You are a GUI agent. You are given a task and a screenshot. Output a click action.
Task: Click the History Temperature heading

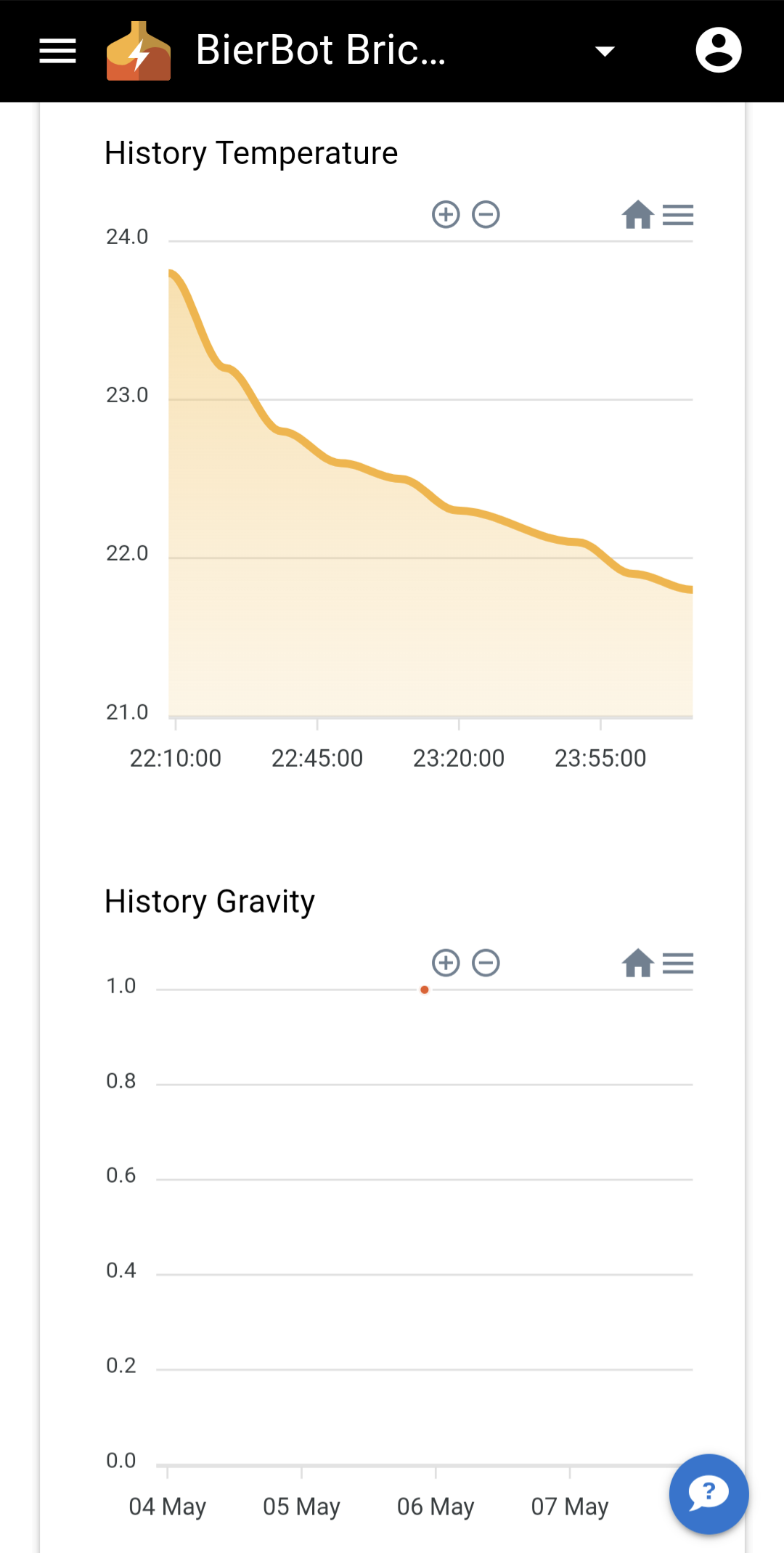[251, 153]
